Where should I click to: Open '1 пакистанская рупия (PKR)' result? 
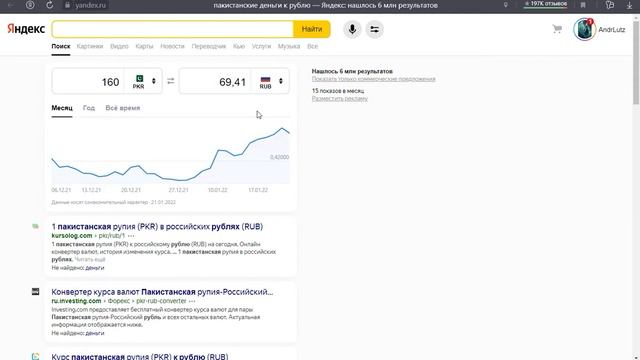tap(157, 227)
